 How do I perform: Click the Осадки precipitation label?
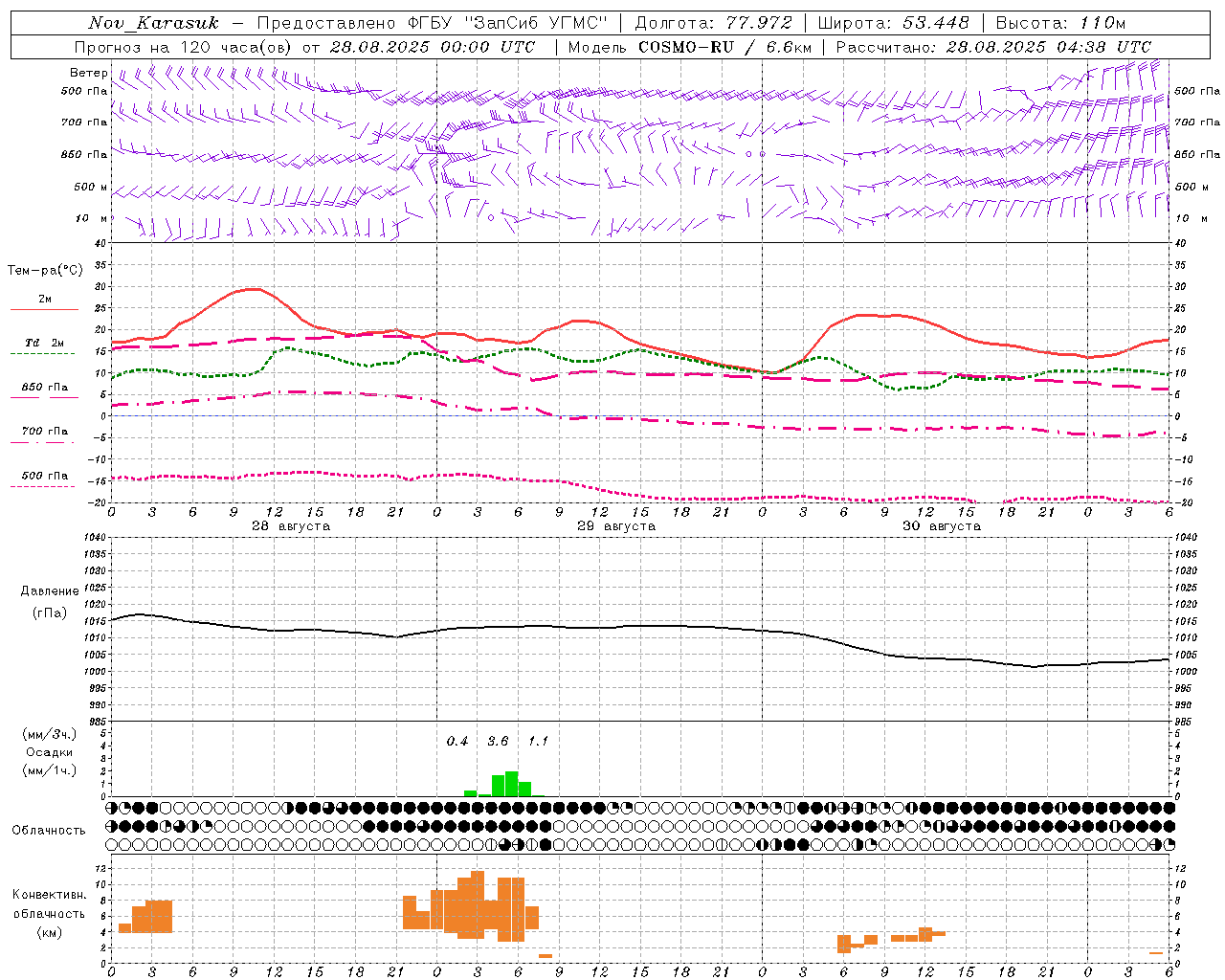coord(50,752)
